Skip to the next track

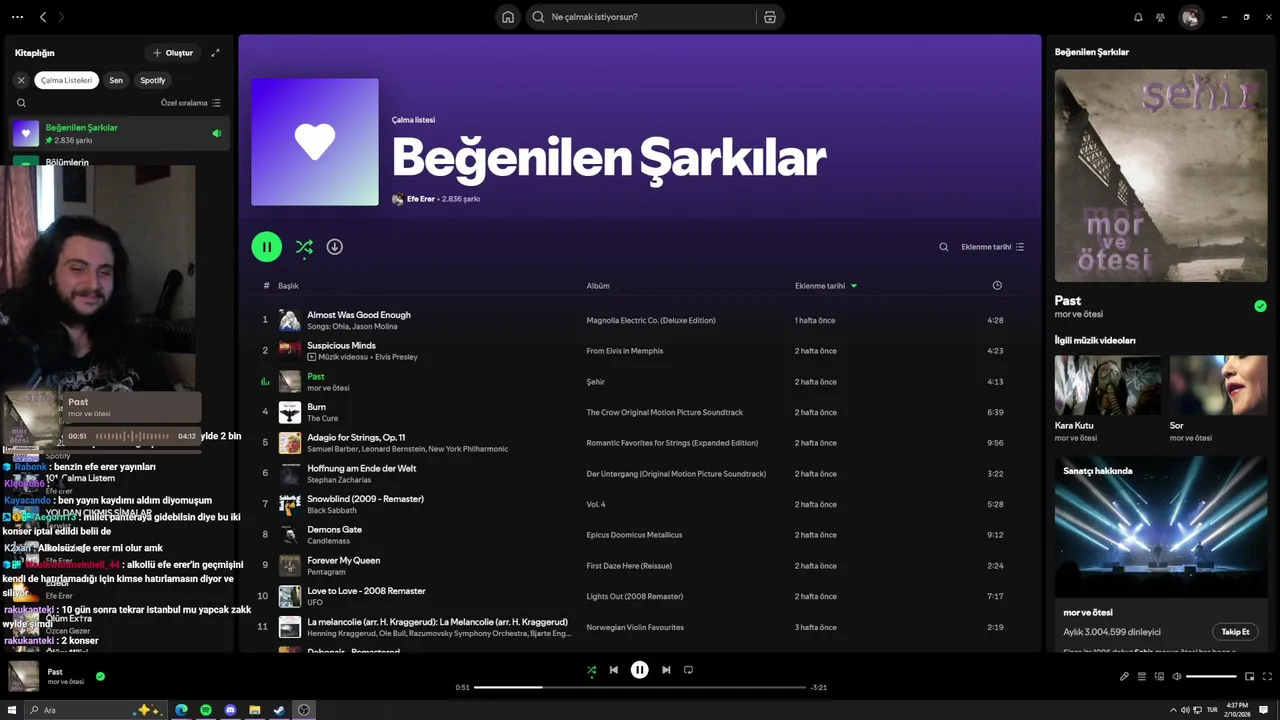tap(666, 670)
